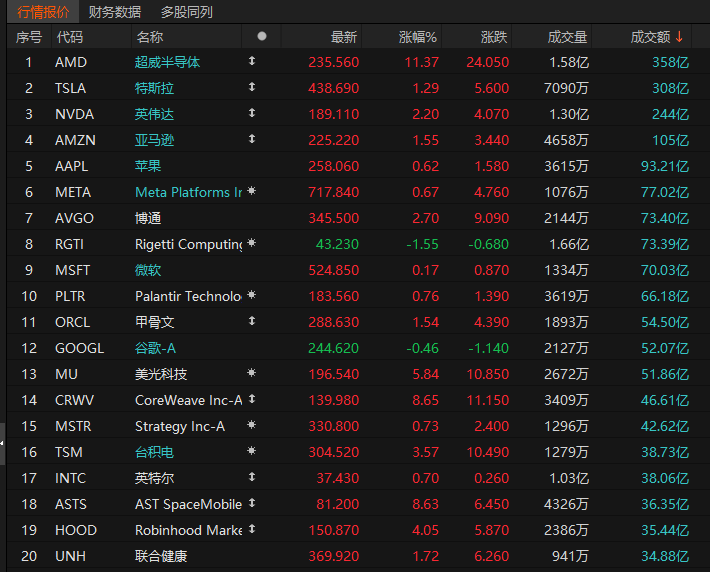
Task: Open the 多股同列 tab
Action: pos(186,12)
